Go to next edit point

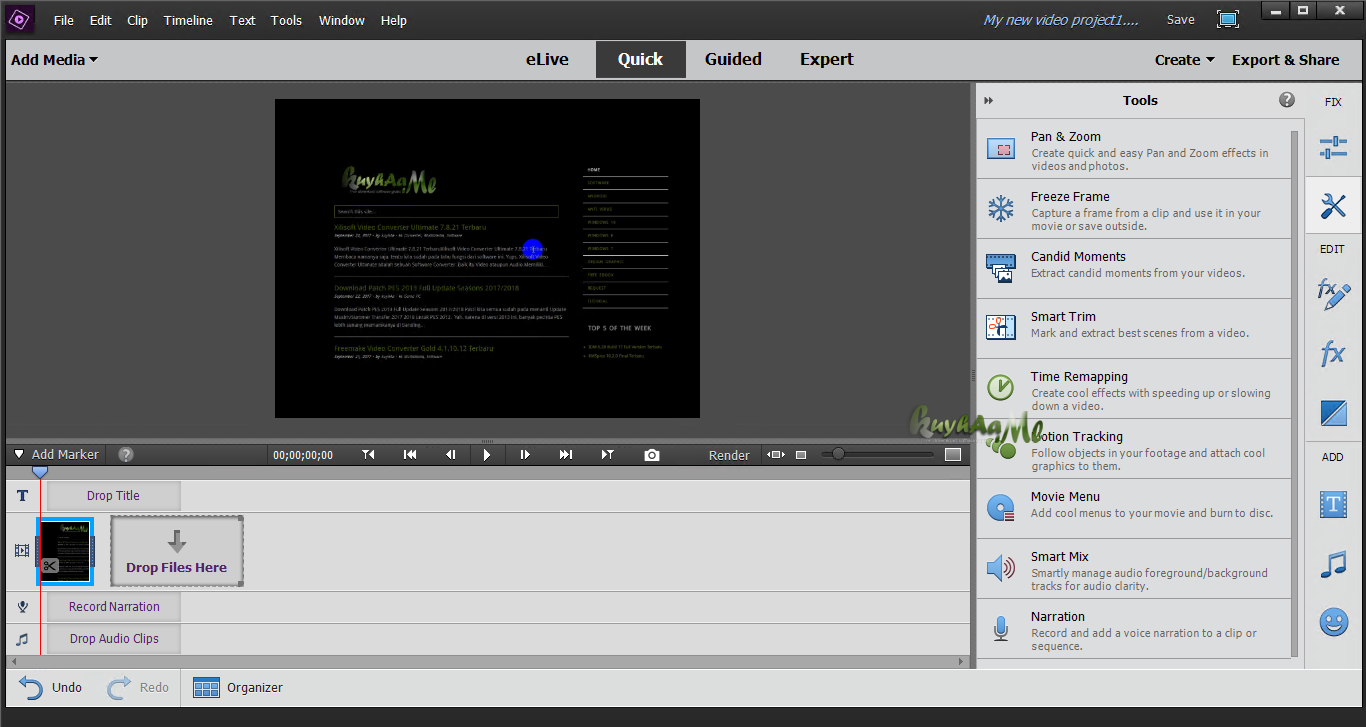coord(566,454)
